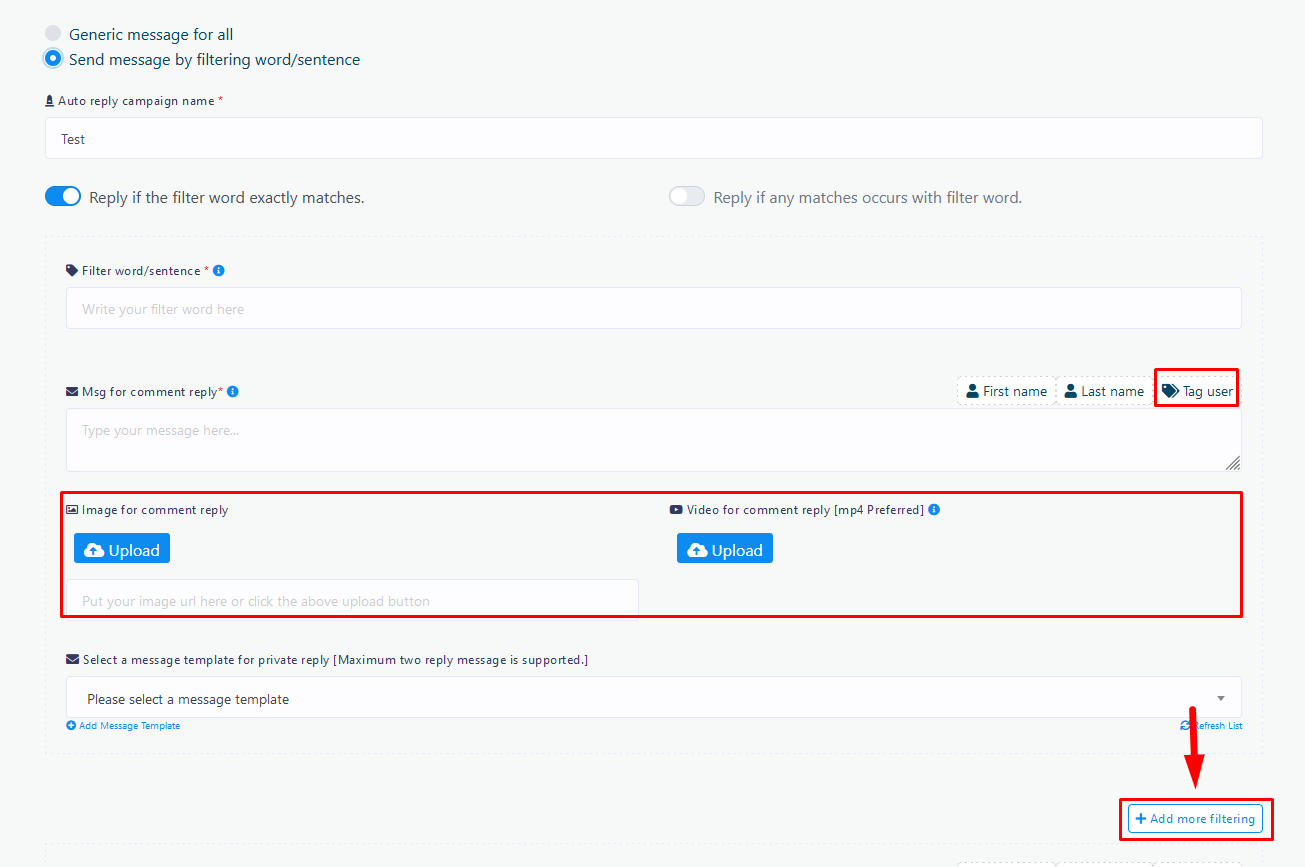Enable Reply if any matches occurs toggle
Viewport: 1305px width, 867px height.
(687, 197)
